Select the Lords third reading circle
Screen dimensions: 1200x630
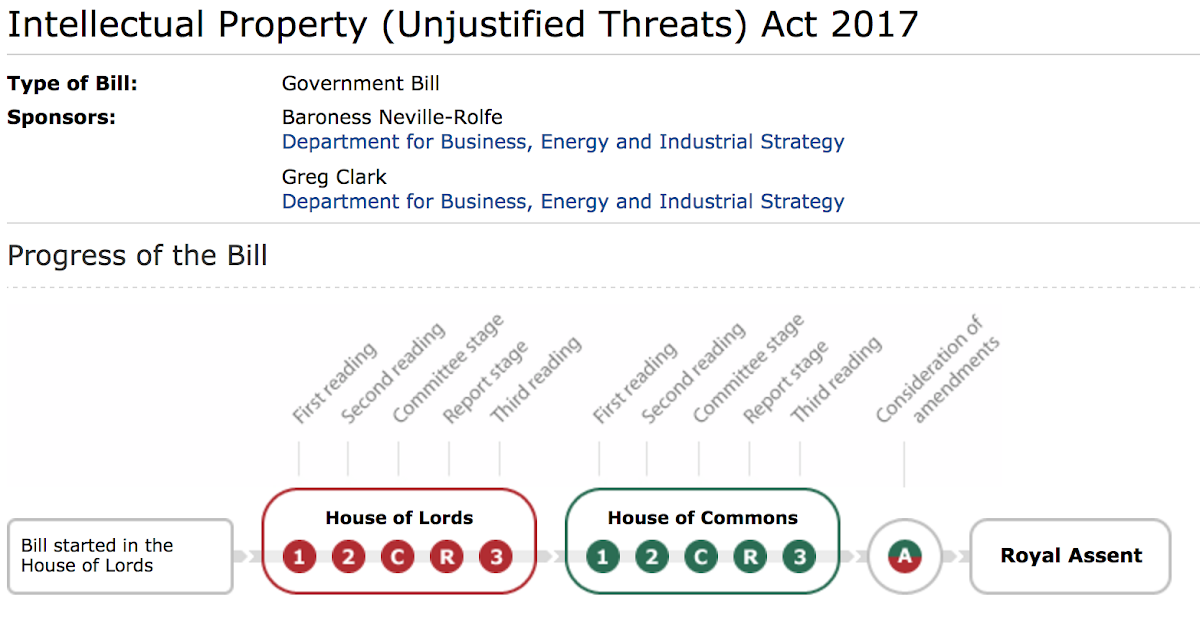[x=496, y=556]
